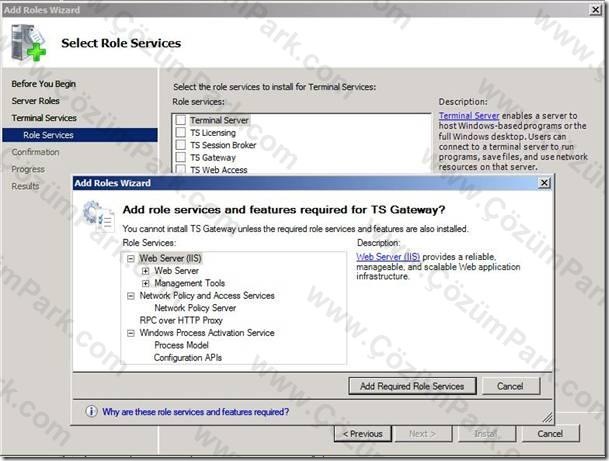609x461 pixels.
Task: Open the Web Server (IIS) description link
Action: point(388,257)
